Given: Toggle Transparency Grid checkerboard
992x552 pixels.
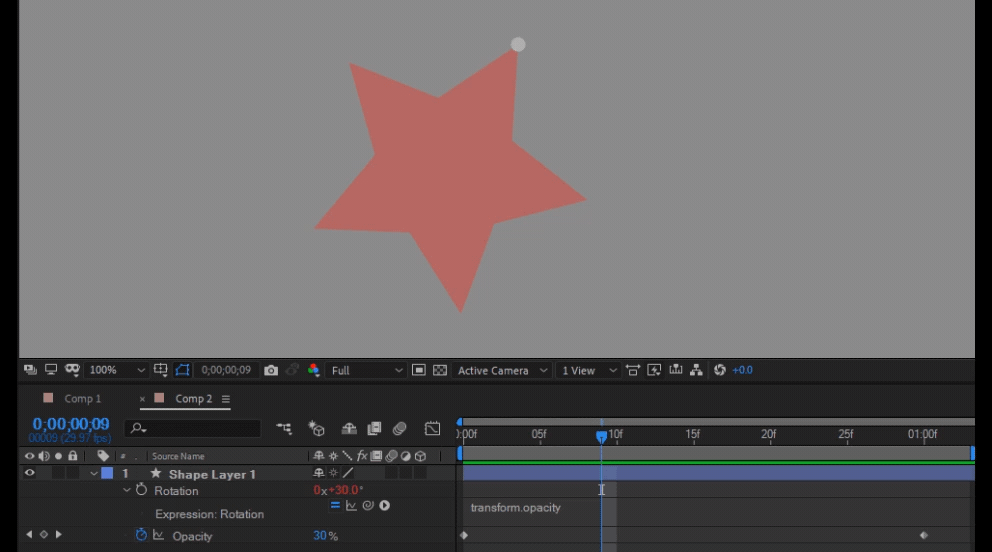Looking at the screenshot, I should [440, 370].
